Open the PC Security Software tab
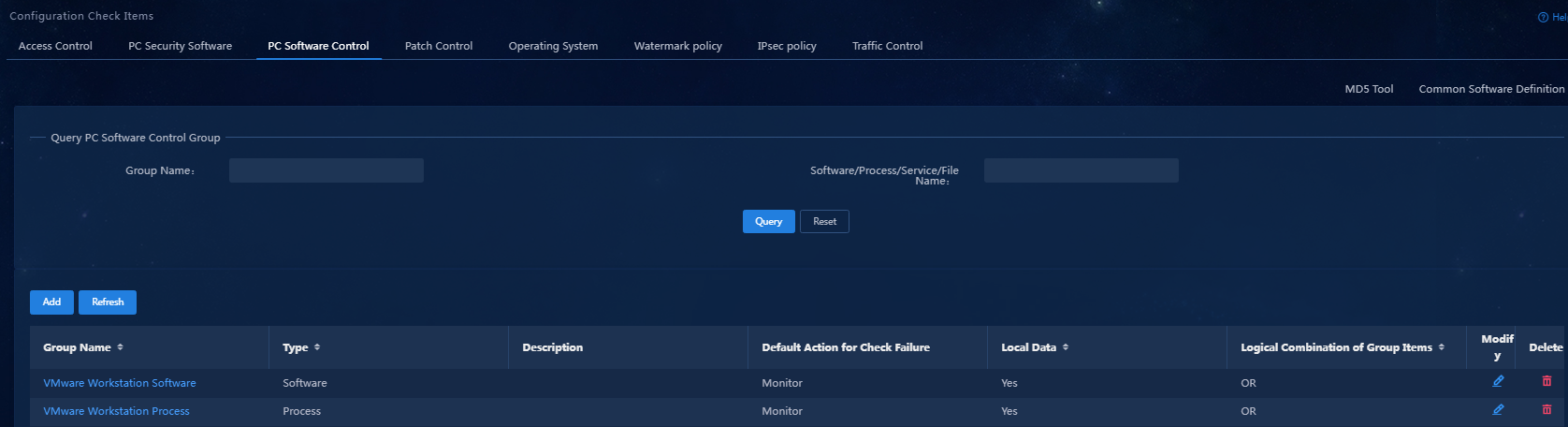Screen dimensions: 1568x427 [180, 46]
